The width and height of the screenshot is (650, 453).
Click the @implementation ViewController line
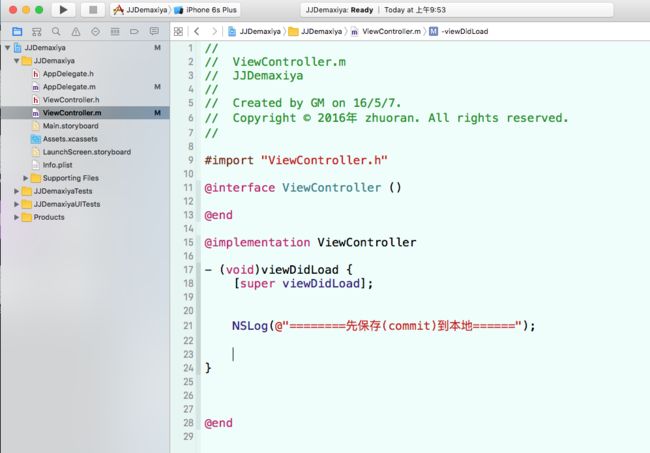tap(310, 242)
